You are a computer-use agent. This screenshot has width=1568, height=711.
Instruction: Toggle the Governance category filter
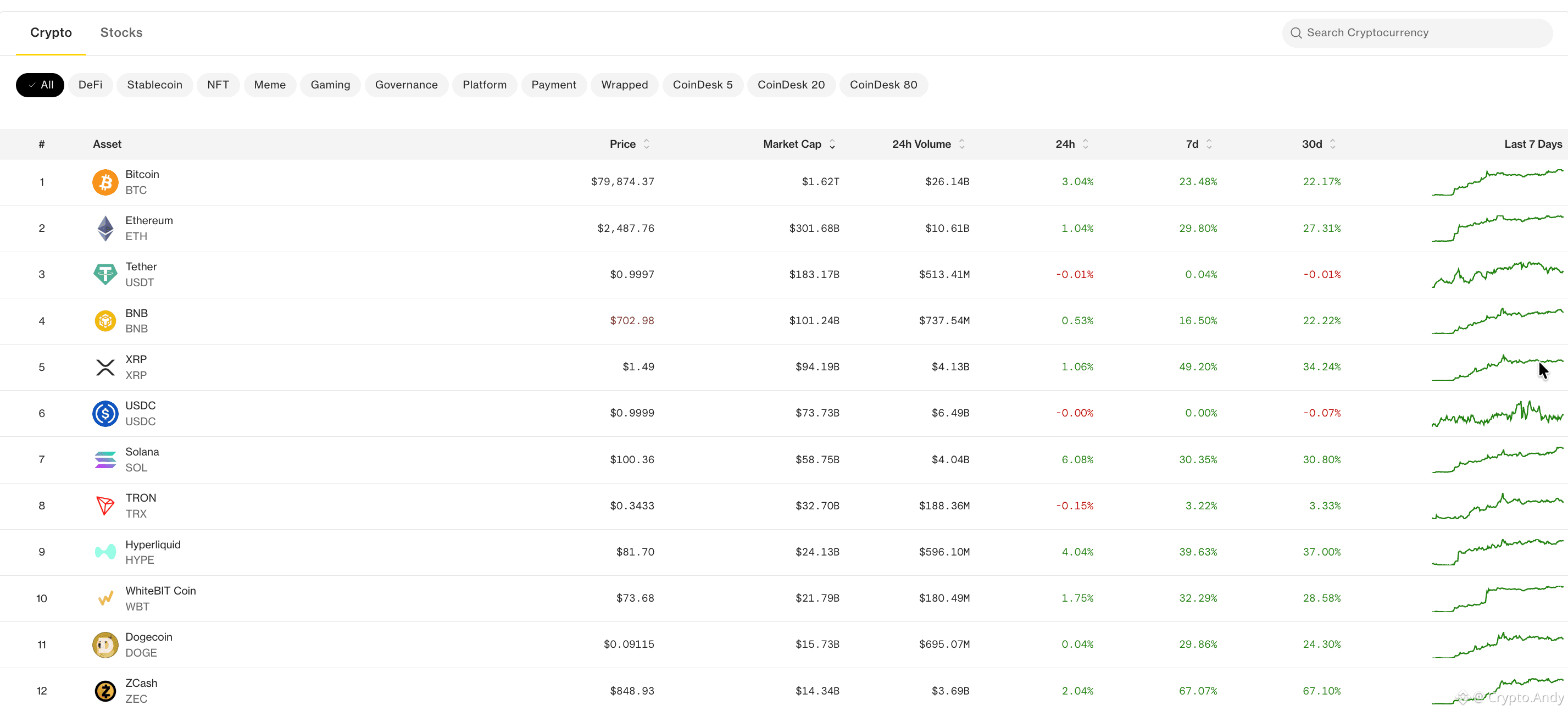click(406, 85)
